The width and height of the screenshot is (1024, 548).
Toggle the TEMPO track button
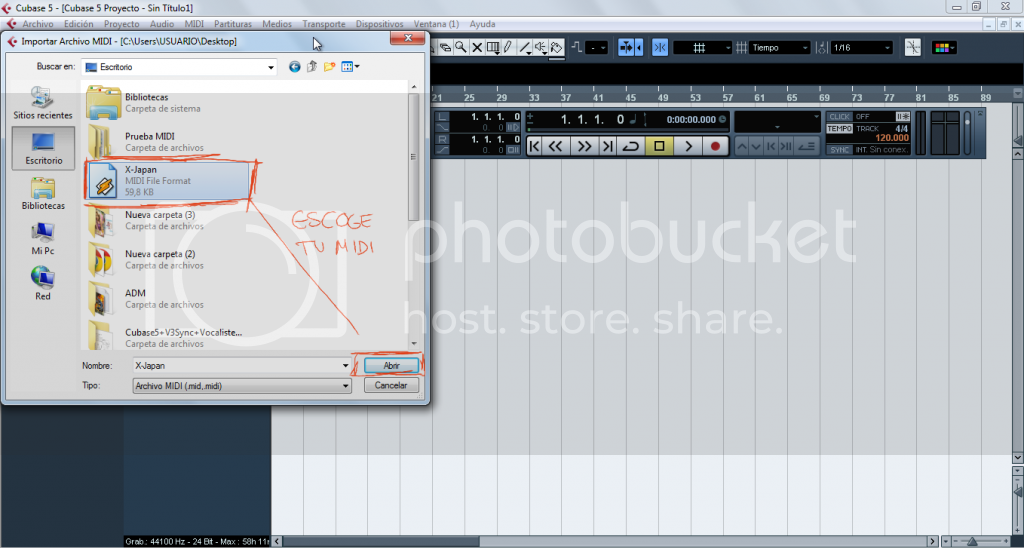[839, 129]
